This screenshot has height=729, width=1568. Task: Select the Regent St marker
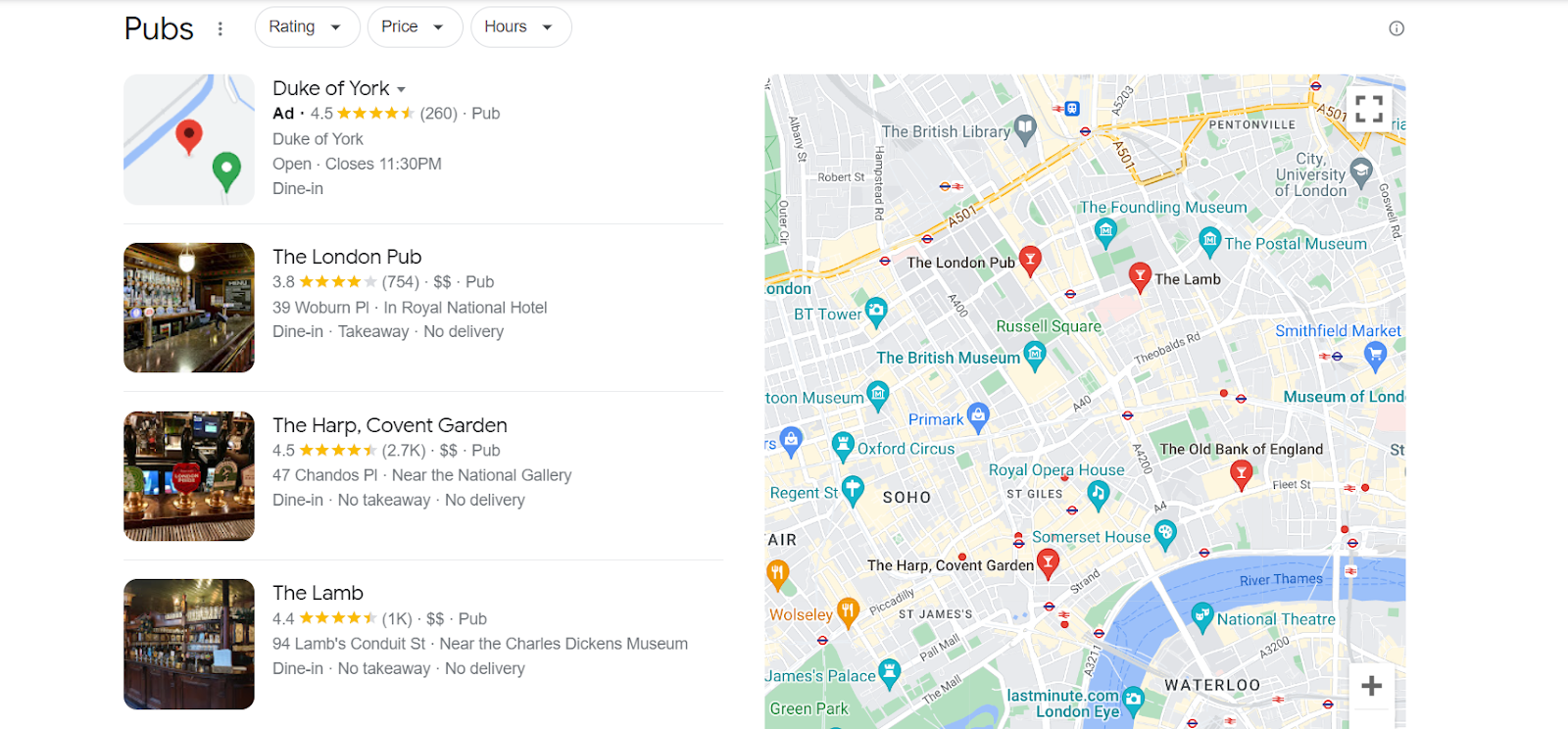853,490
